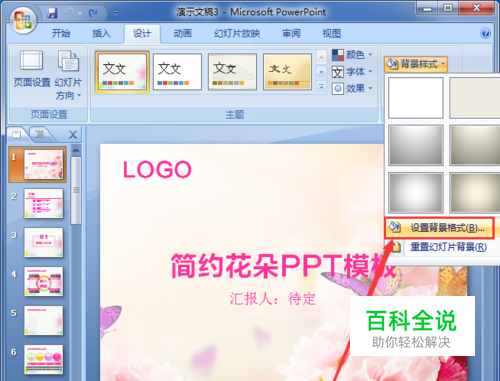Choose the gray radial background in the third row

point(416,193)
